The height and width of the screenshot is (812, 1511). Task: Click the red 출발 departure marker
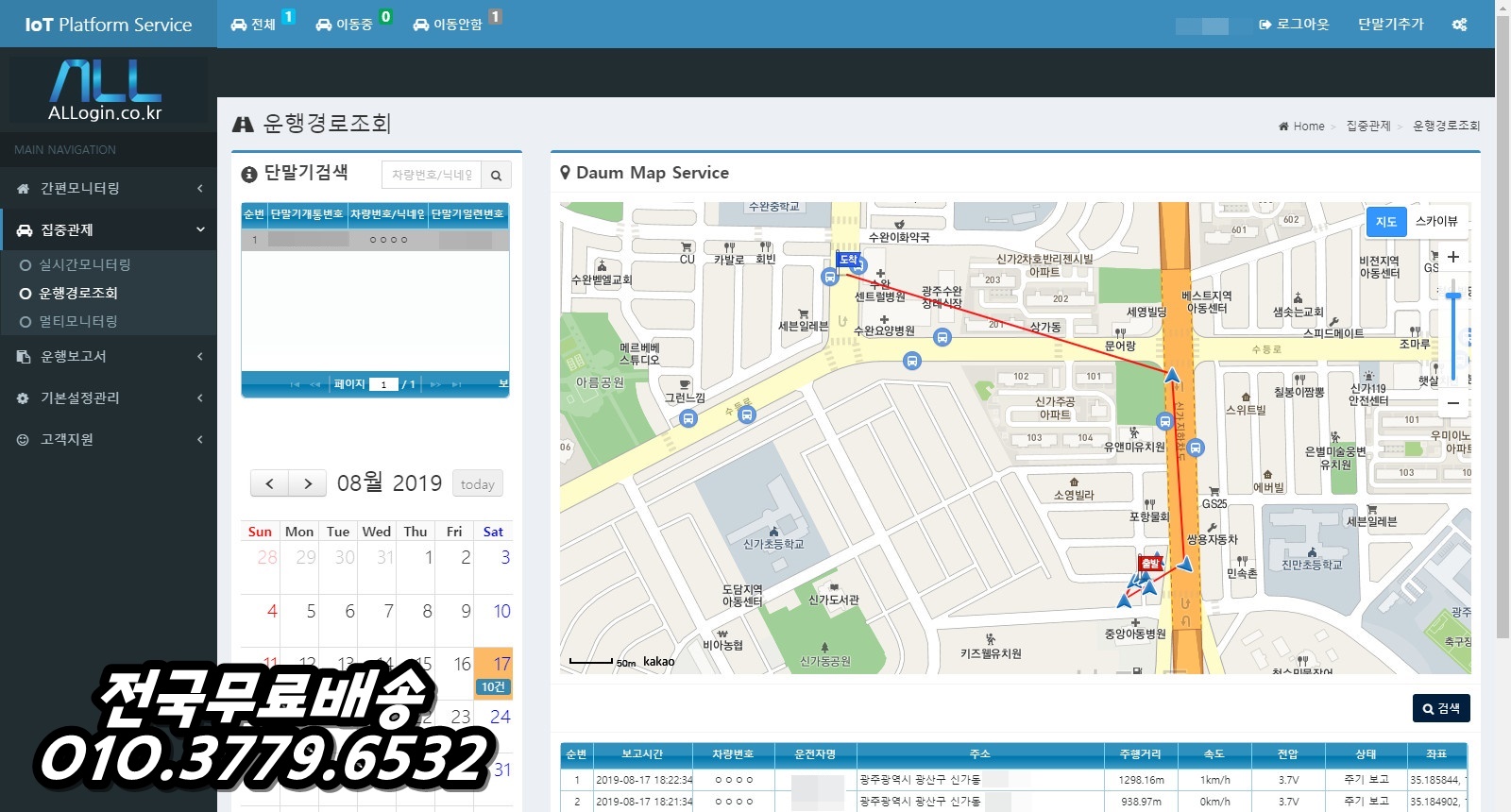point(1149,563)
